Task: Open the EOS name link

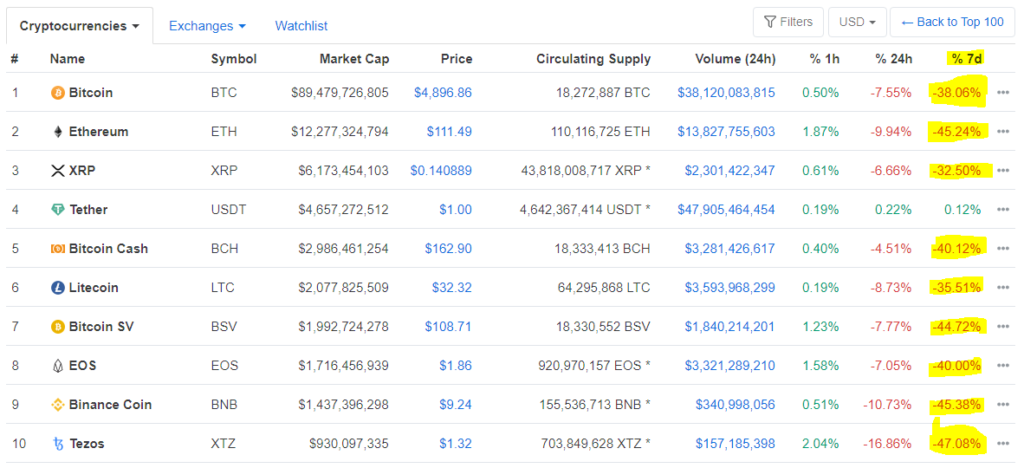Action: pos(82,366)
